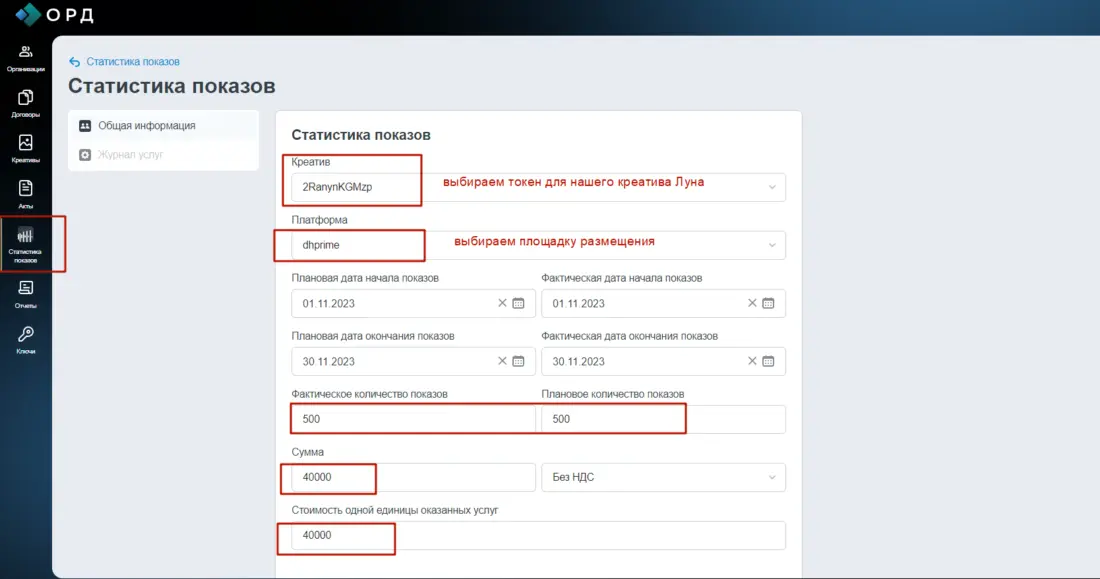Open the Организации sidebar section
Viewport: 1100px width, 579px height.
pos(25,58)
